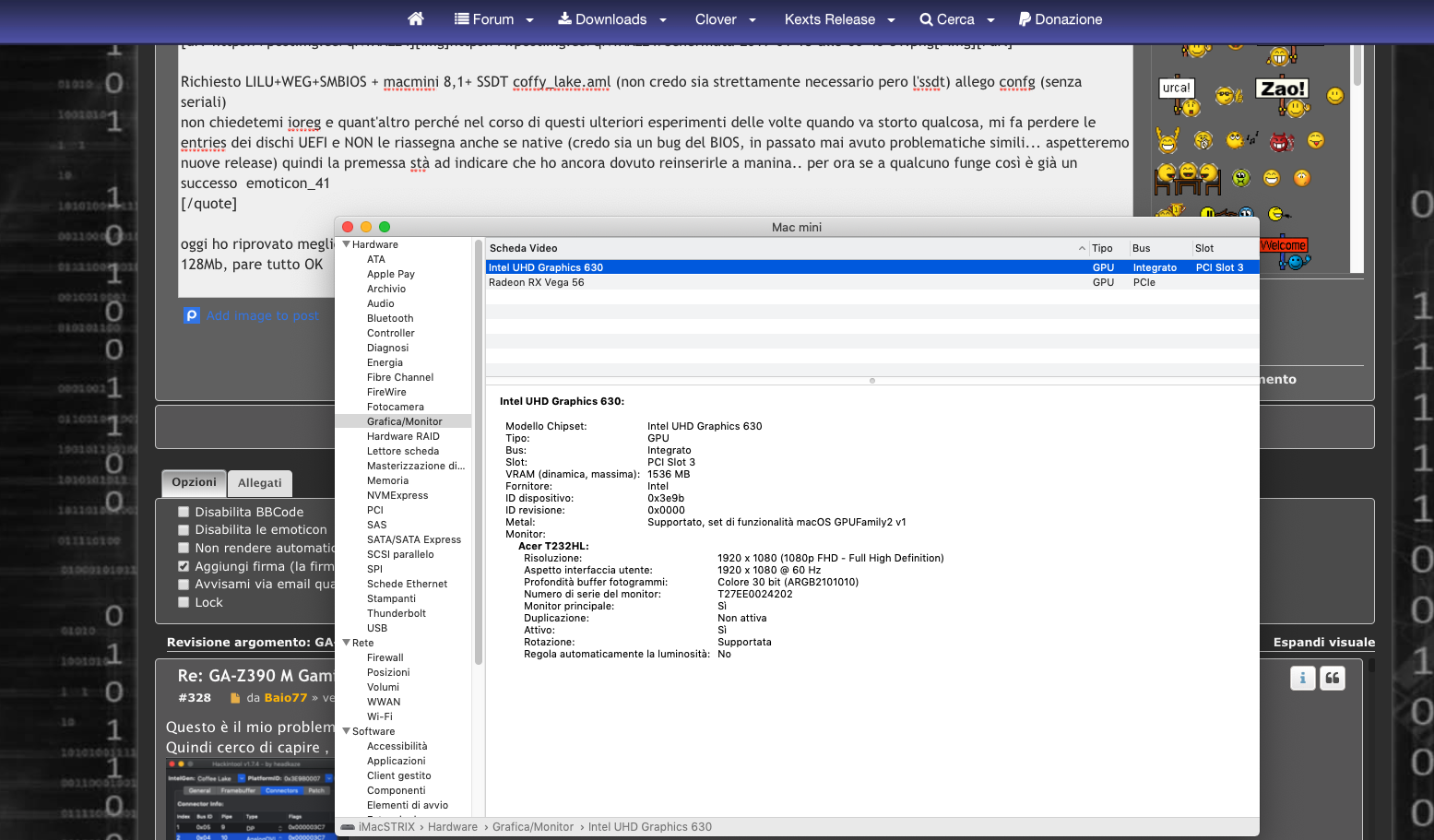The height and width of the screenshot is (840, 1434).
Task: Enable the Lock checkbox
Action: (x=184, y=602)
